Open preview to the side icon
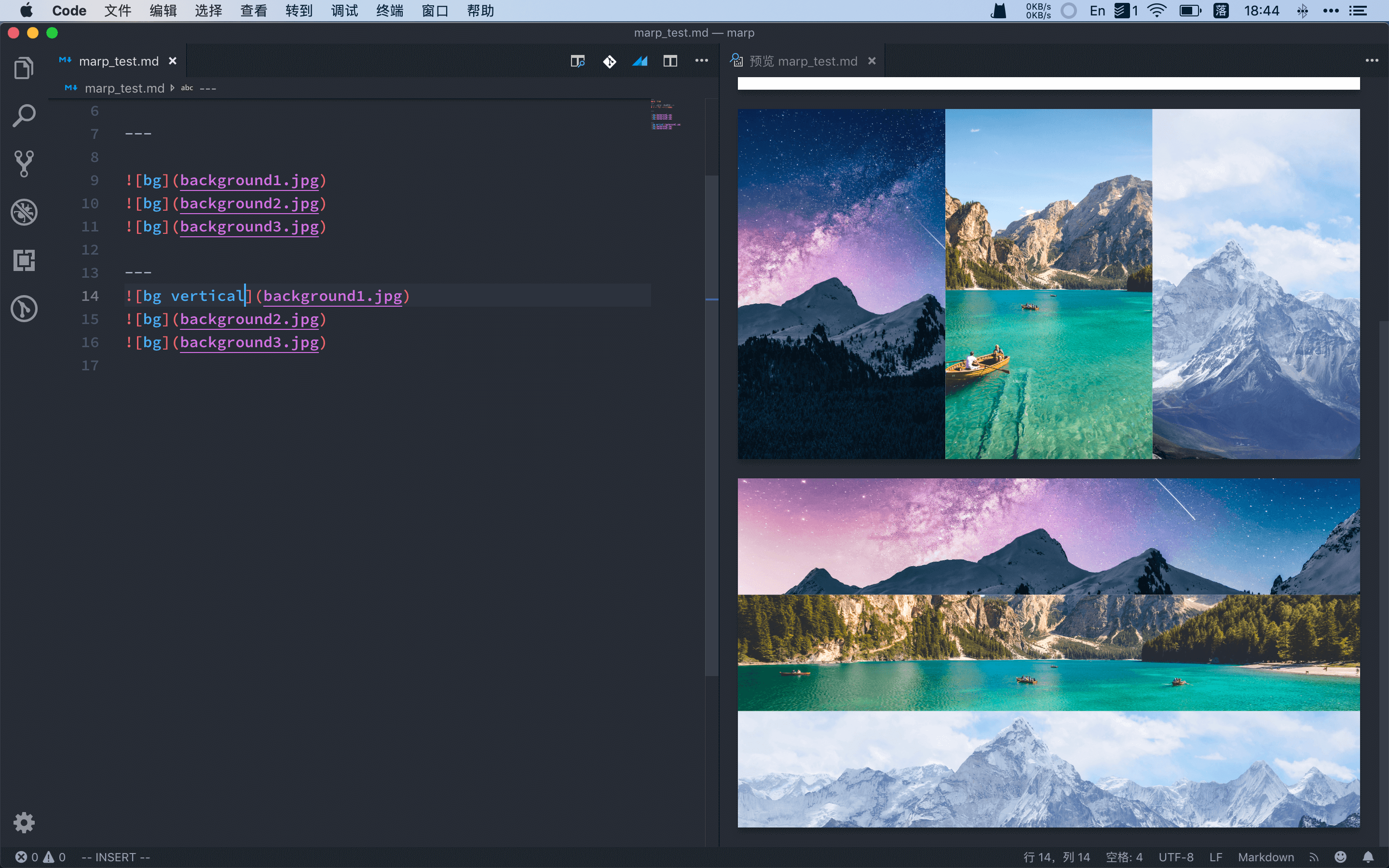This screenshot has height=868, width=1389. [x=577, y=61]
